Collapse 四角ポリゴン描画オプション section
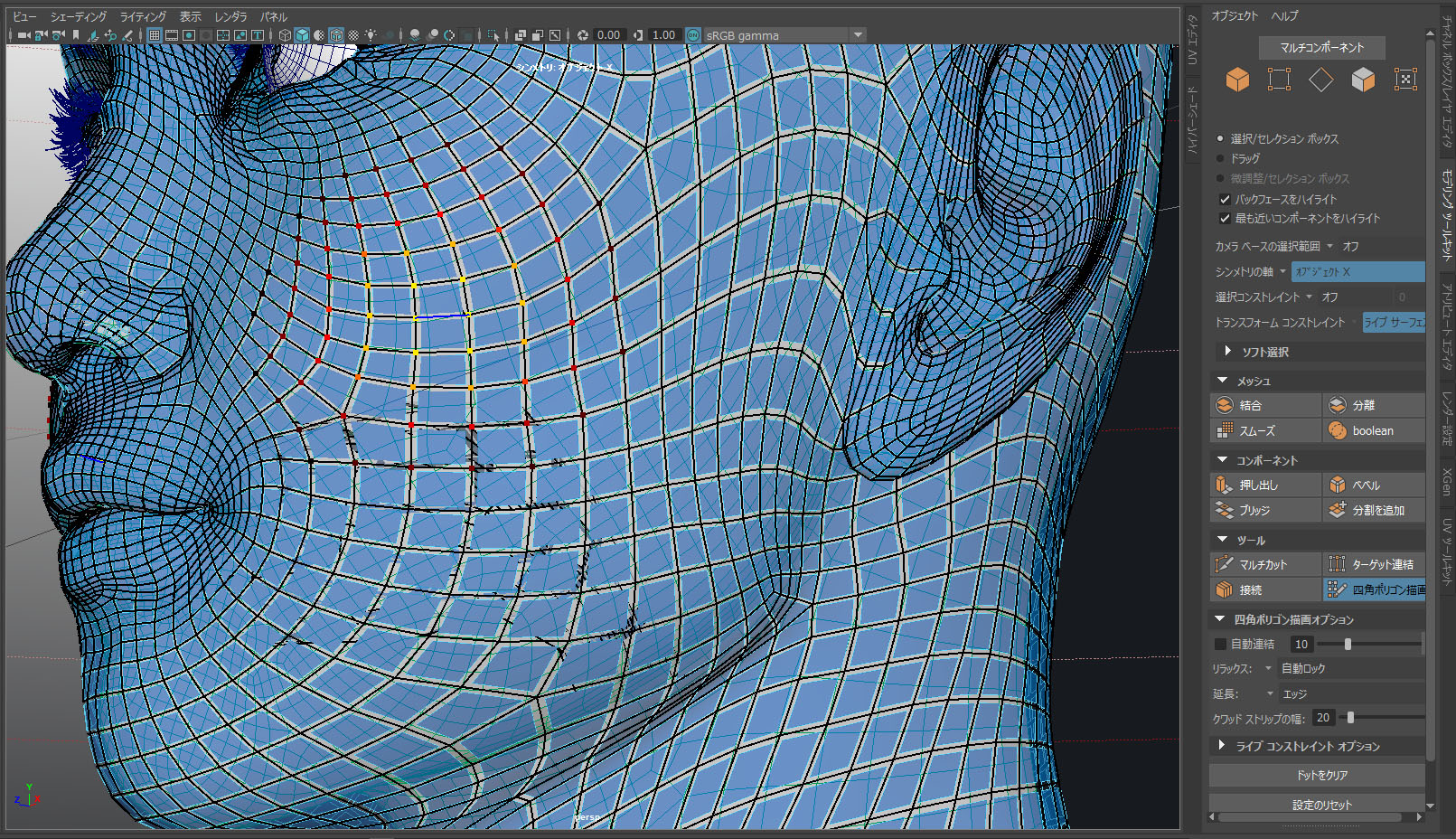The width and height of the screenshot is (1456, 839). coord(1219,619)
